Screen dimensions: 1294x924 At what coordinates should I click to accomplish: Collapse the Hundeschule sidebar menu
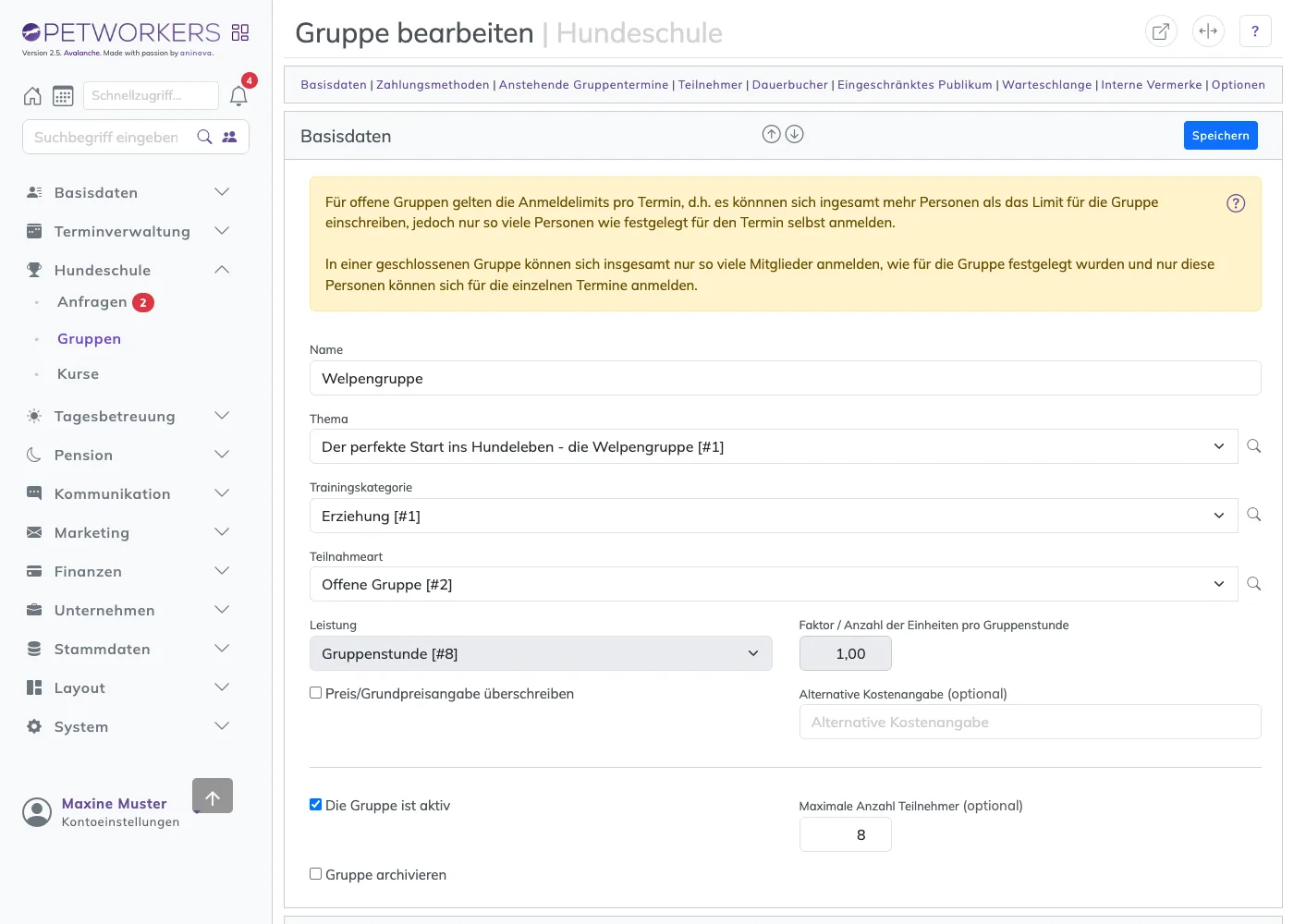[x=128, y=270]
